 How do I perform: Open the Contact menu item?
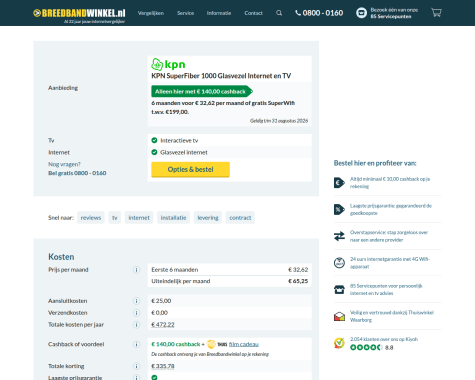pyautogui.click(x=253, y=13)
